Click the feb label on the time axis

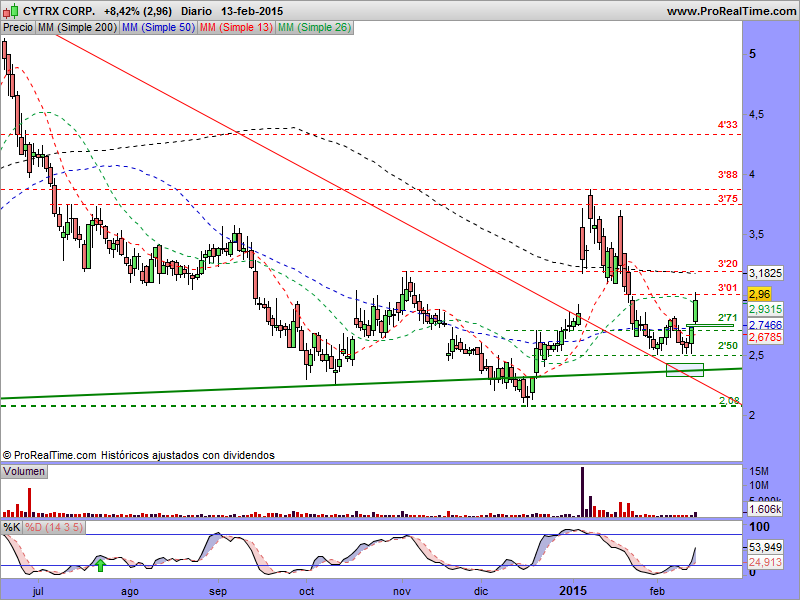657,591
